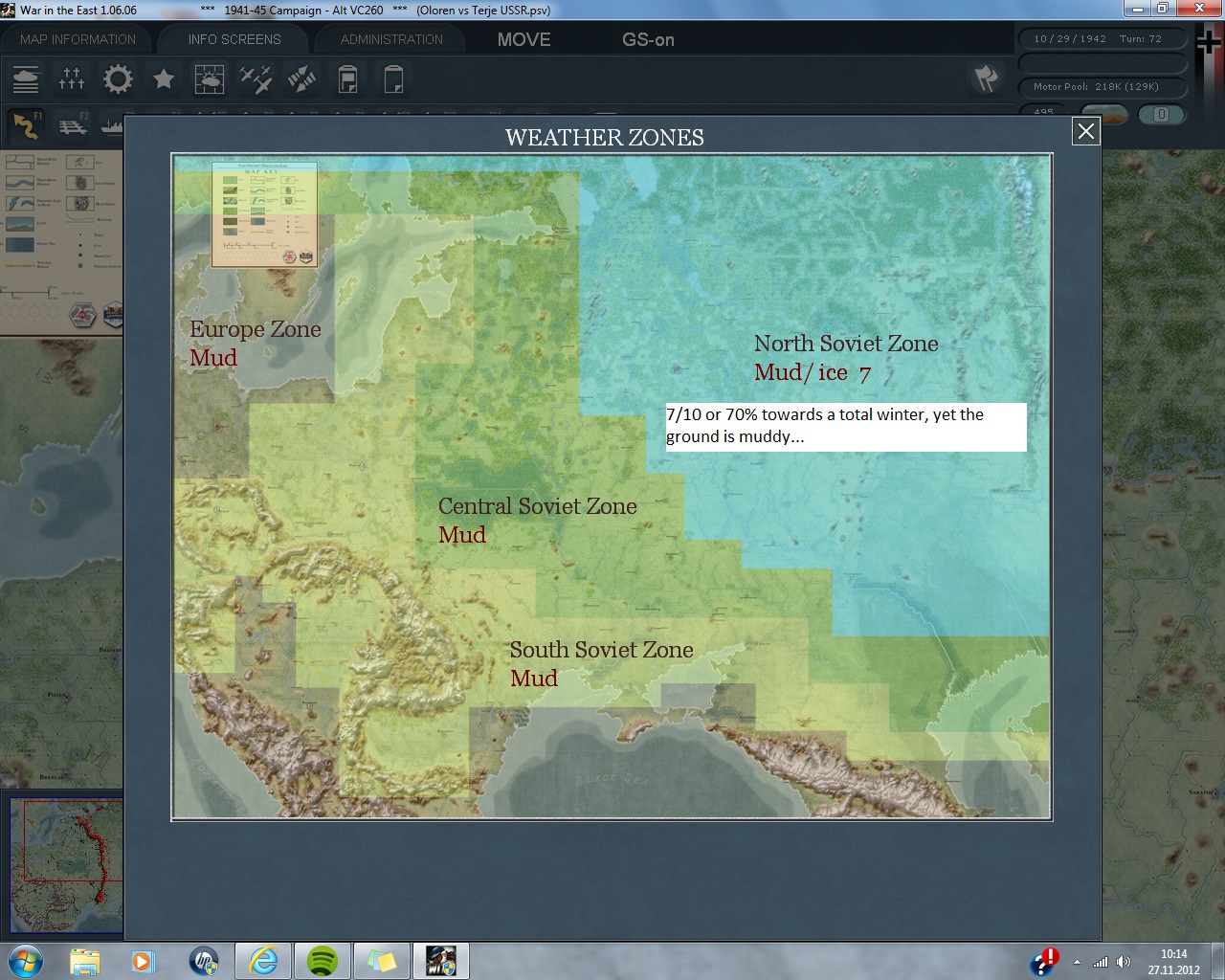This screenshot has height=980, width=1225.
Task: Click the Europe Zone label
Action: coord(256,329)
